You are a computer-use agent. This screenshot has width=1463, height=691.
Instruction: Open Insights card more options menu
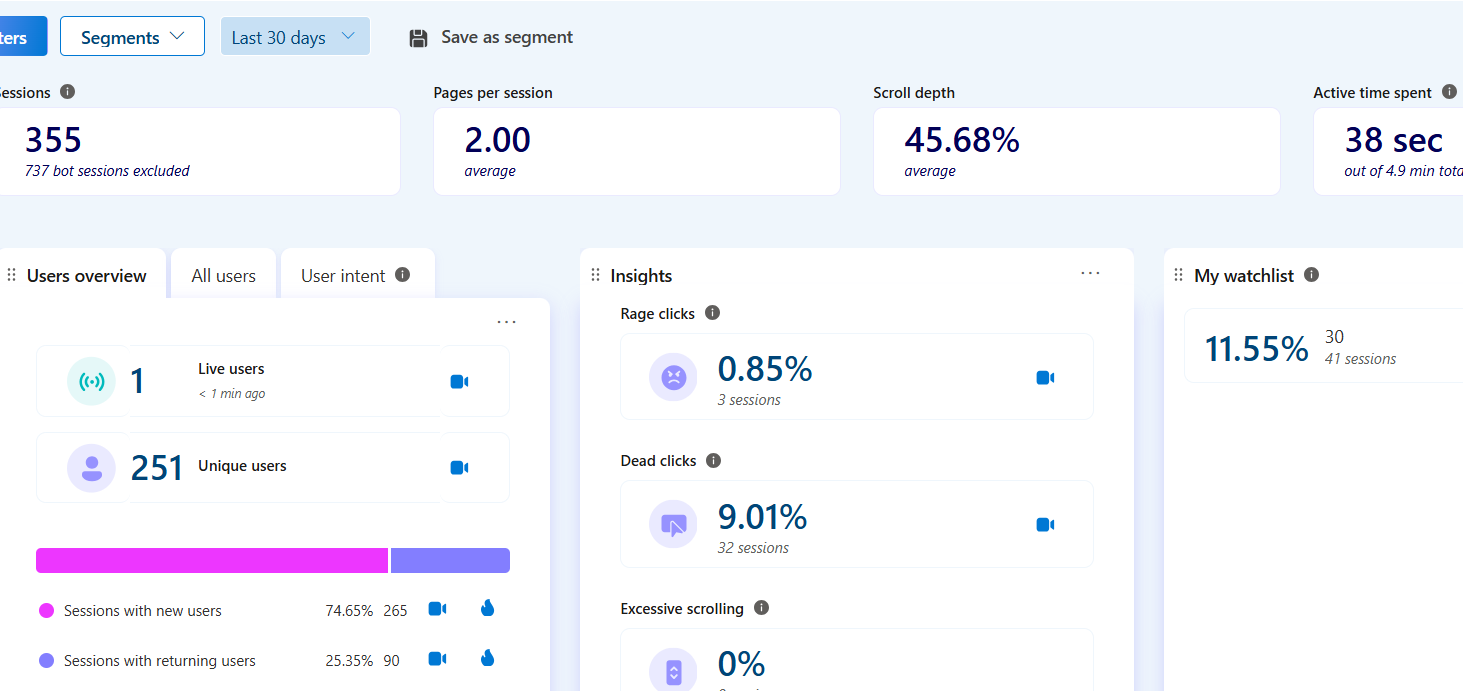point(1090,273)
